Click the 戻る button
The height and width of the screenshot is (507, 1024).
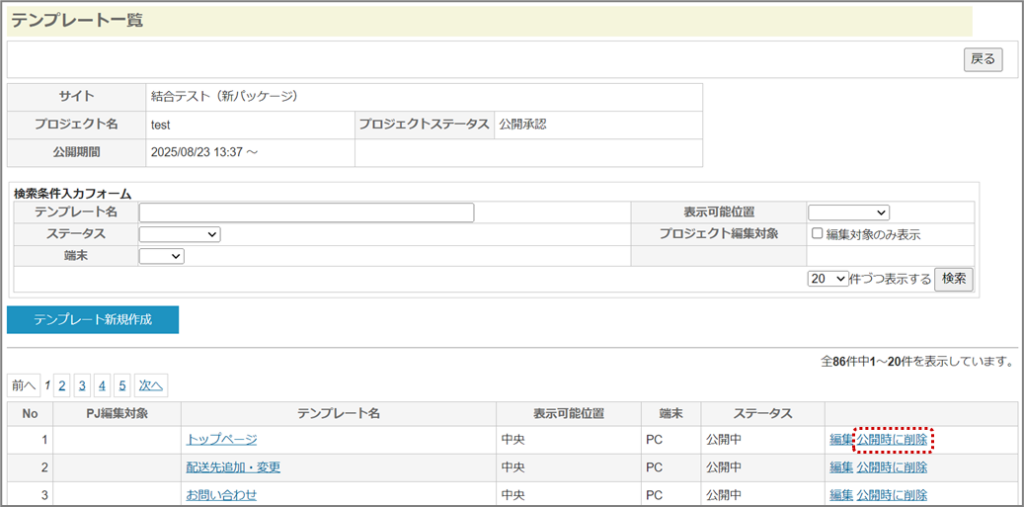coord(982,59)
